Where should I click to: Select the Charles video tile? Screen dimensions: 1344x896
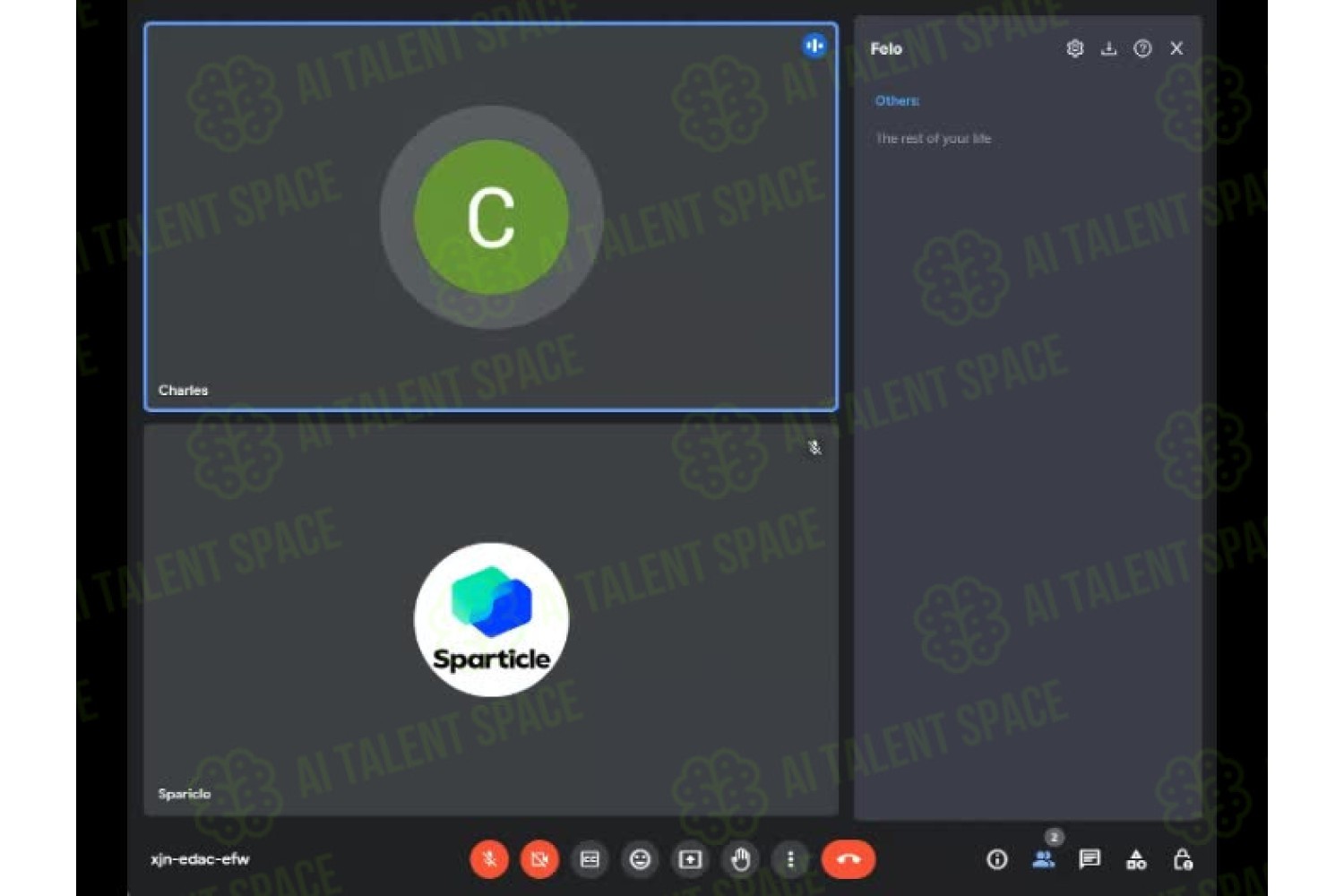click(x=491, y=217)
